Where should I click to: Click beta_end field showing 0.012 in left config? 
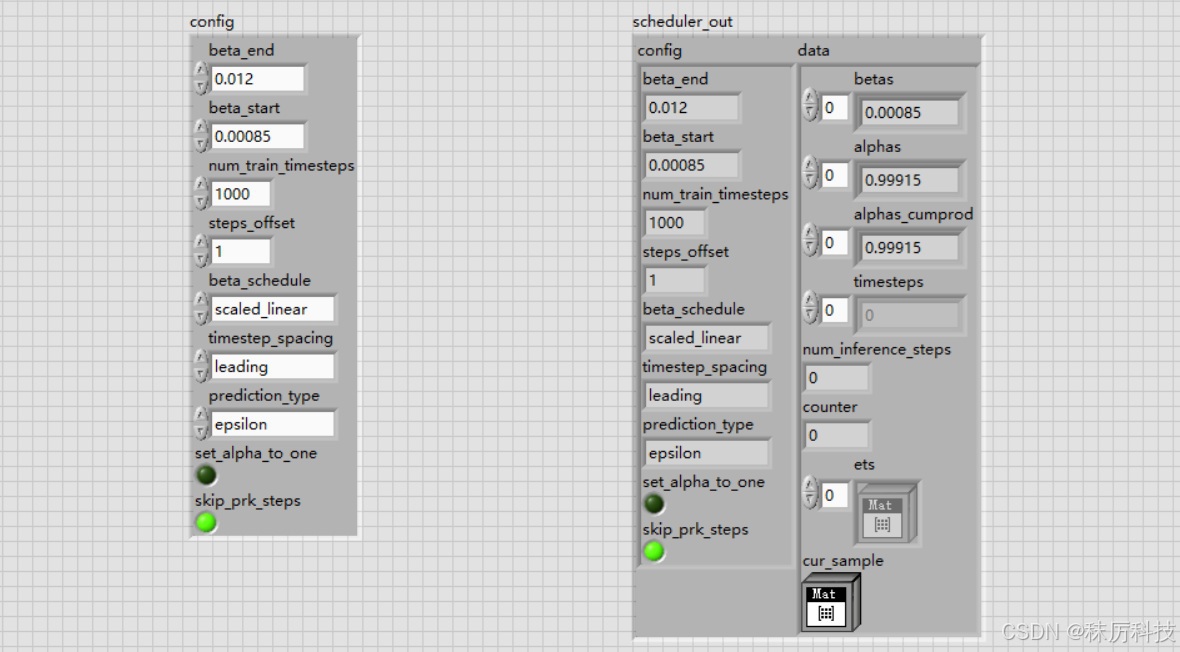click(x=257, y=78)
